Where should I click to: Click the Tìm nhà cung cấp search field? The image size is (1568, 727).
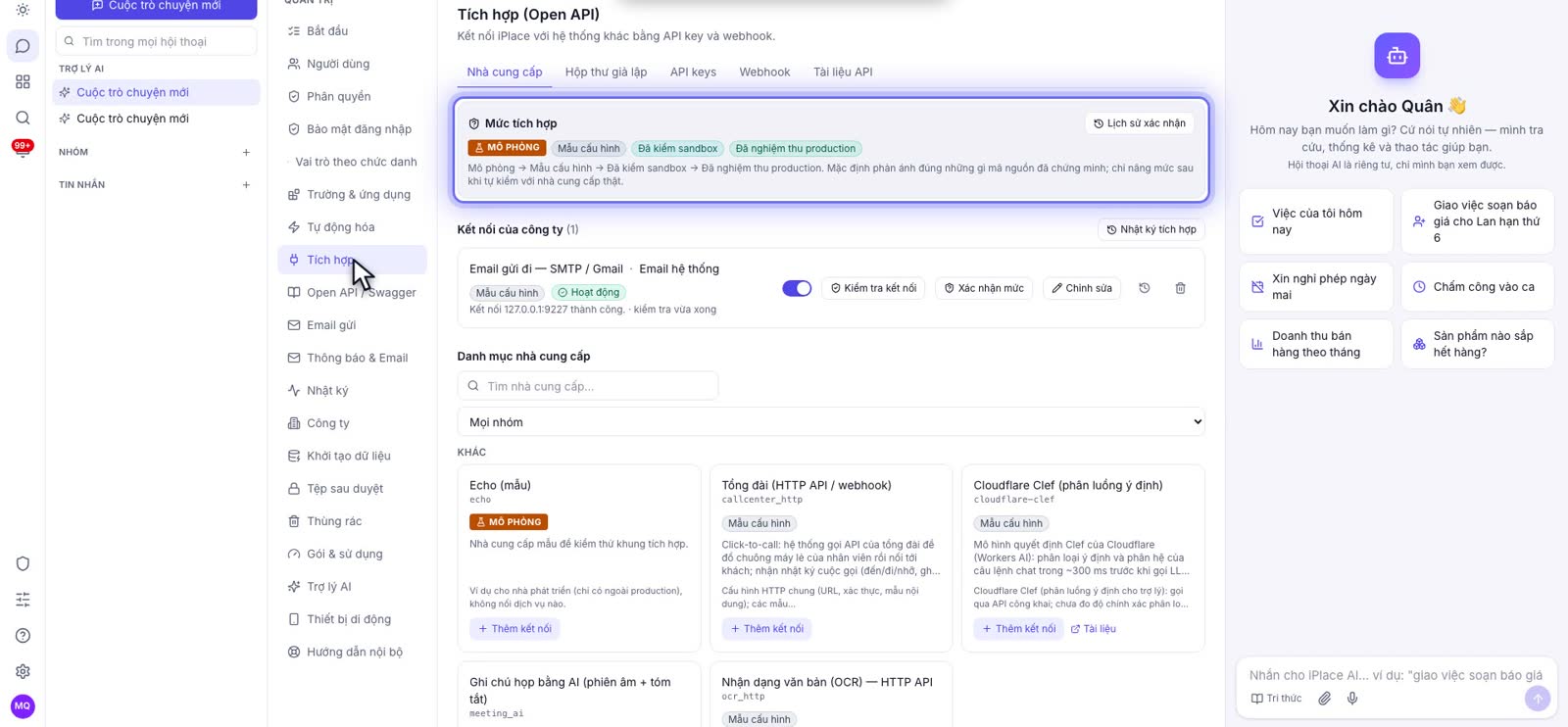(x=588, y=386)
